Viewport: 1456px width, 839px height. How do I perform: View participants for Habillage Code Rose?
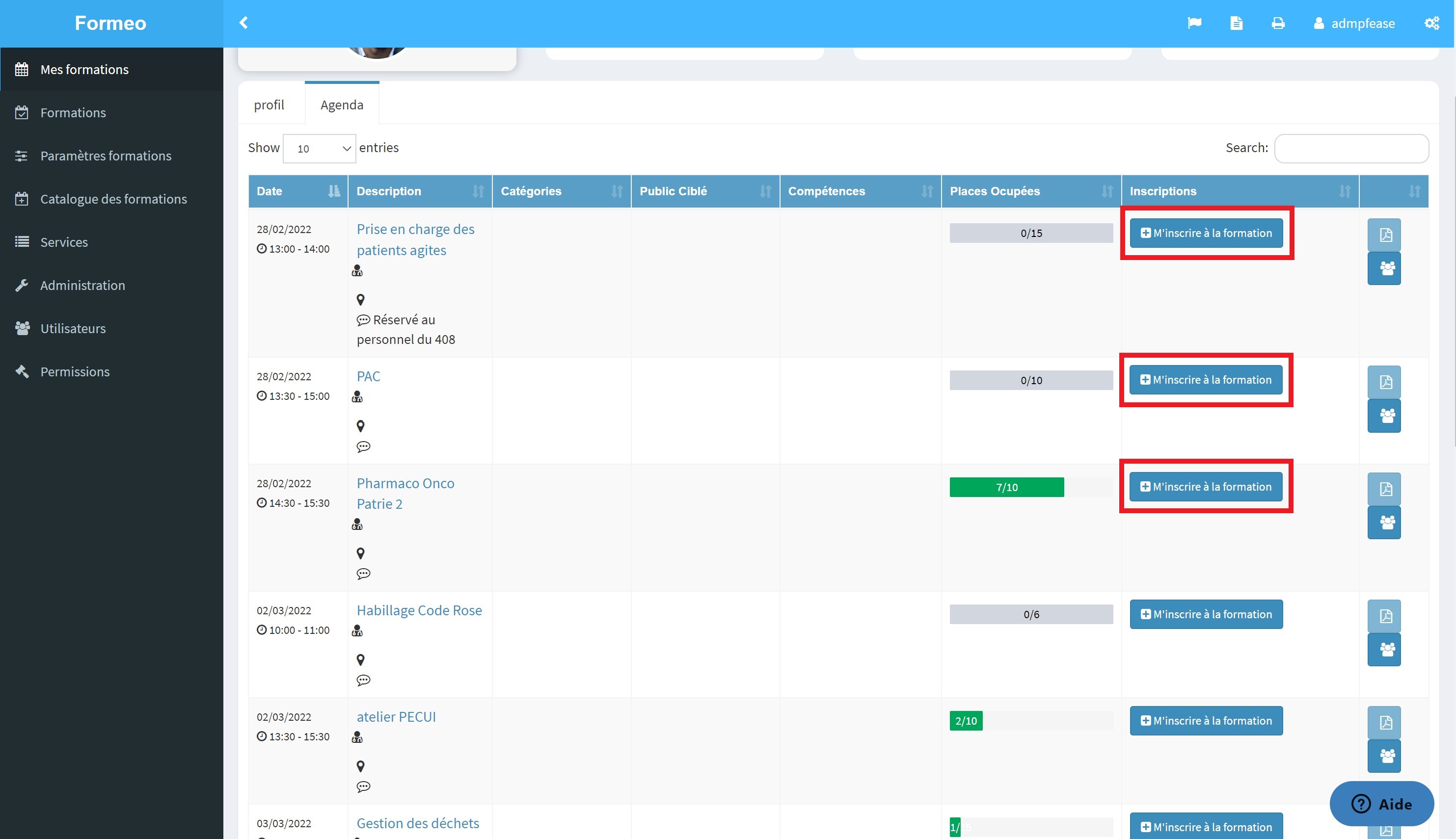tap(1384, 650)
